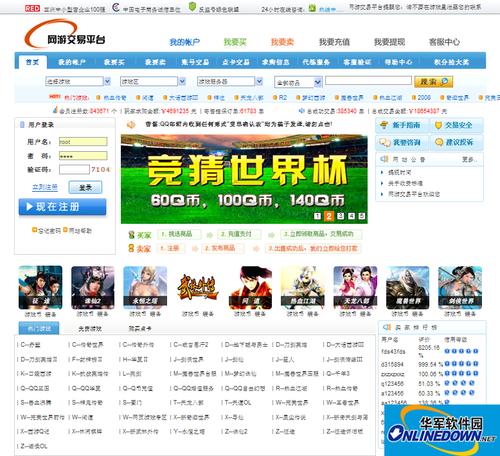Go to banner slide 3
Screen dimensions: 500x456
[340, 216]
